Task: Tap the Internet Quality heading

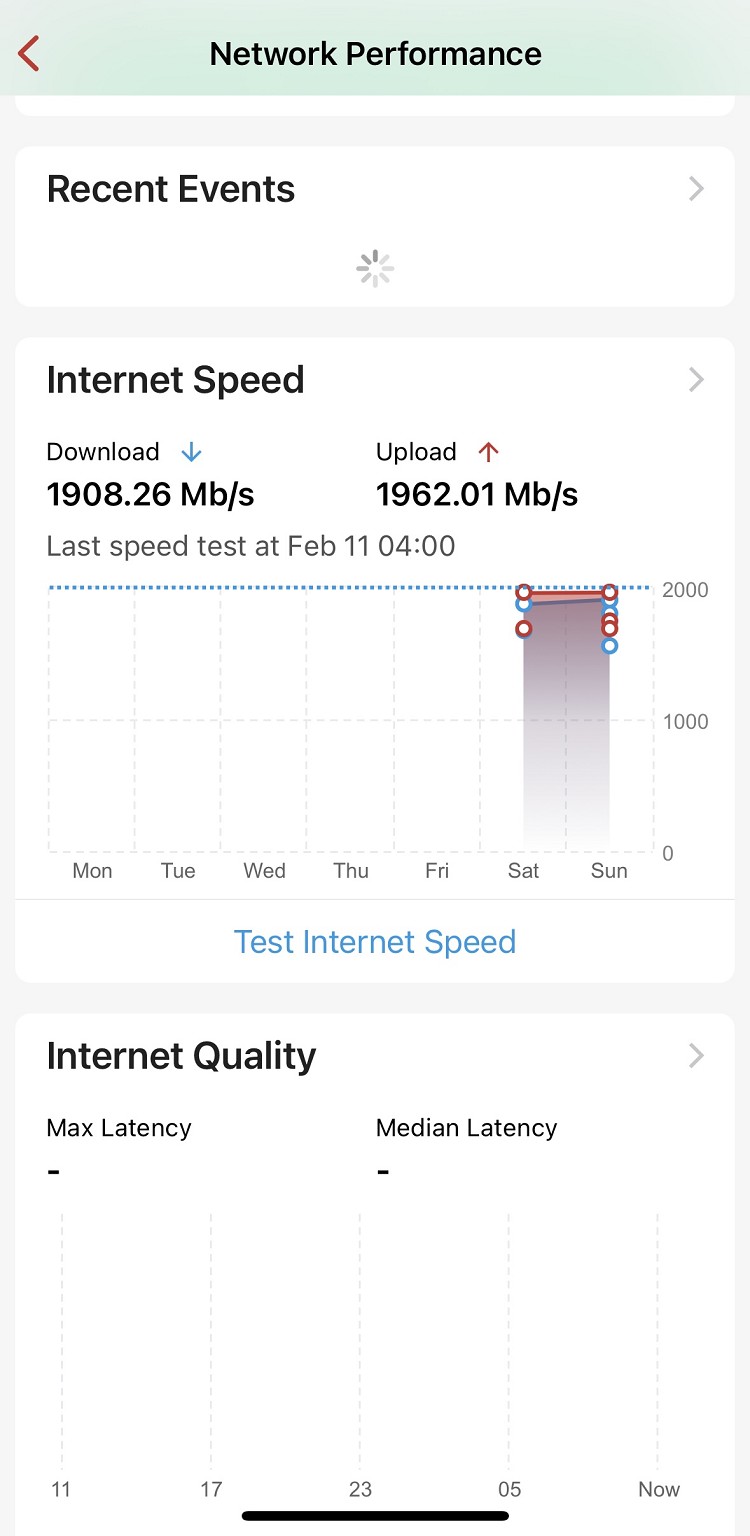Action: pyautogui.click(x=182, y=1056)
